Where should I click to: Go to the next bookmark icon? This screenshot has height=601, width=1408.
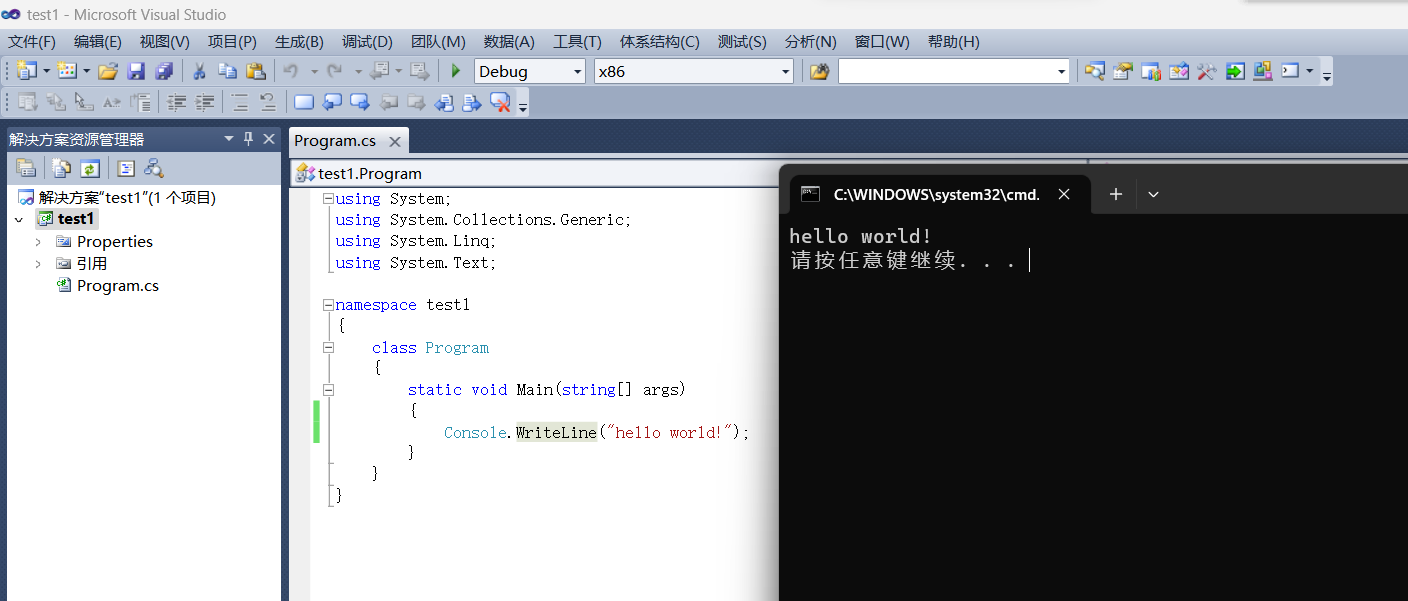[360, 102]
